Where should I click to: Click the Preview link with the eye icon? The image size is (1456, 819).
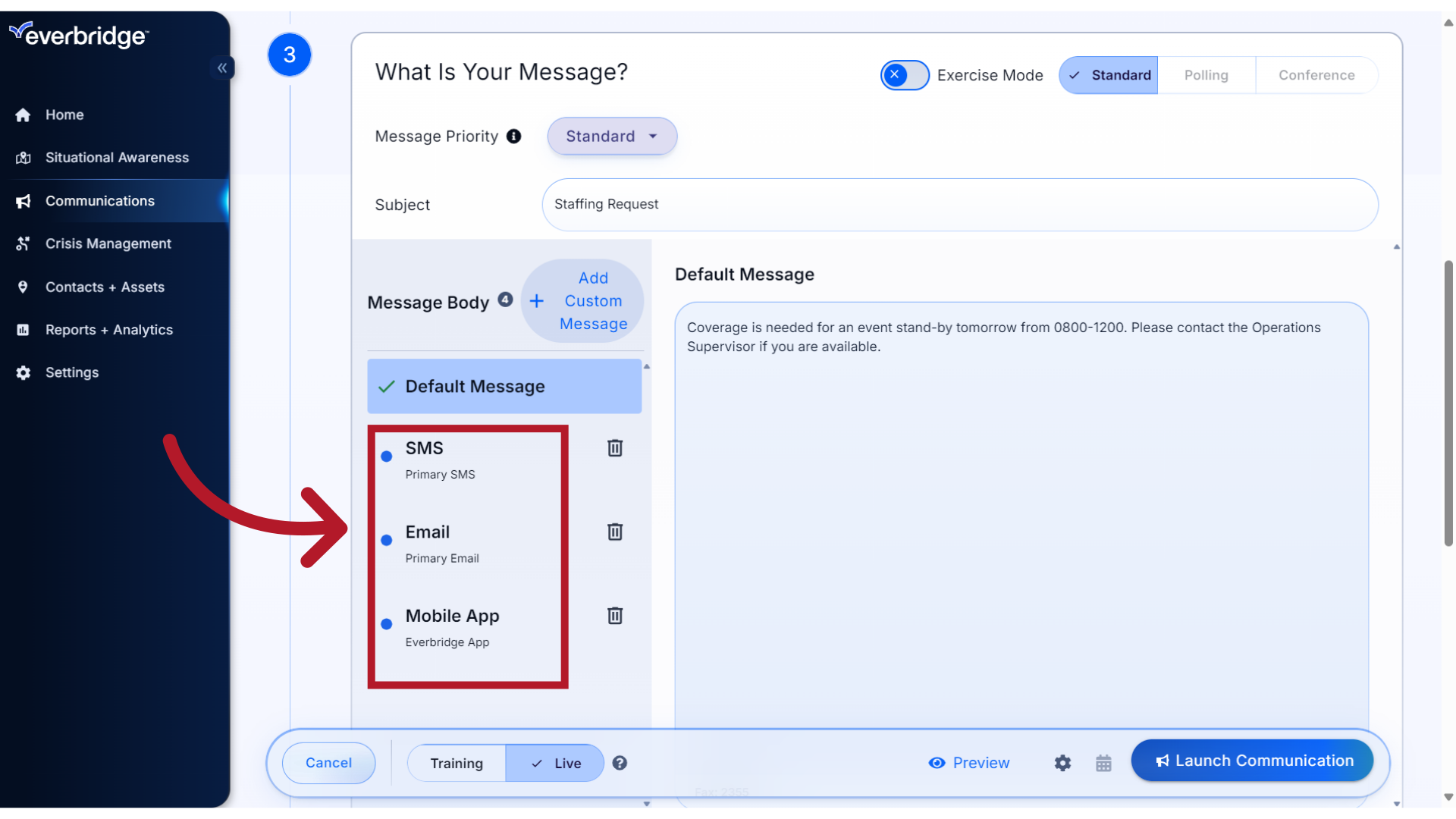click(969, 763)
